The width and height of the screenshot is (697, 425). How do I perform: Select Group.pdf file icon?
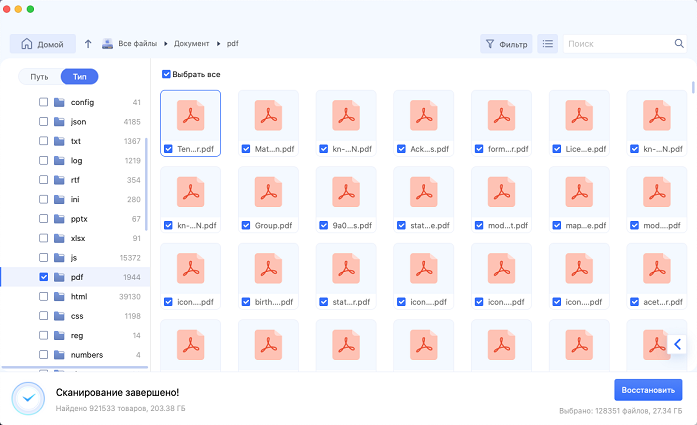click(x=268, y=192)
